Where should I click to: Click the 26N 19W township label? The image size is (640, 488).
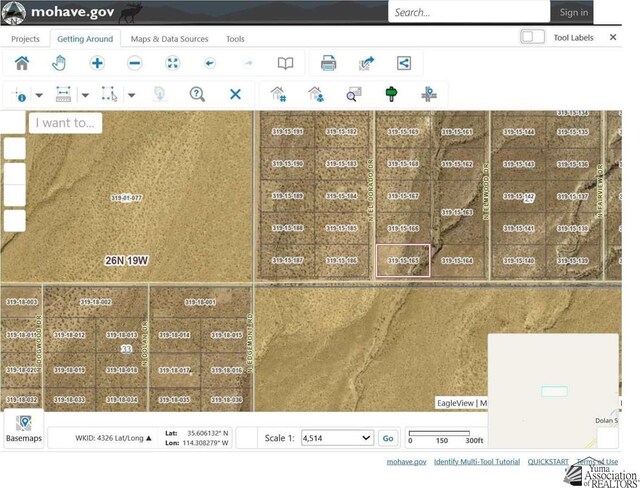127,260
